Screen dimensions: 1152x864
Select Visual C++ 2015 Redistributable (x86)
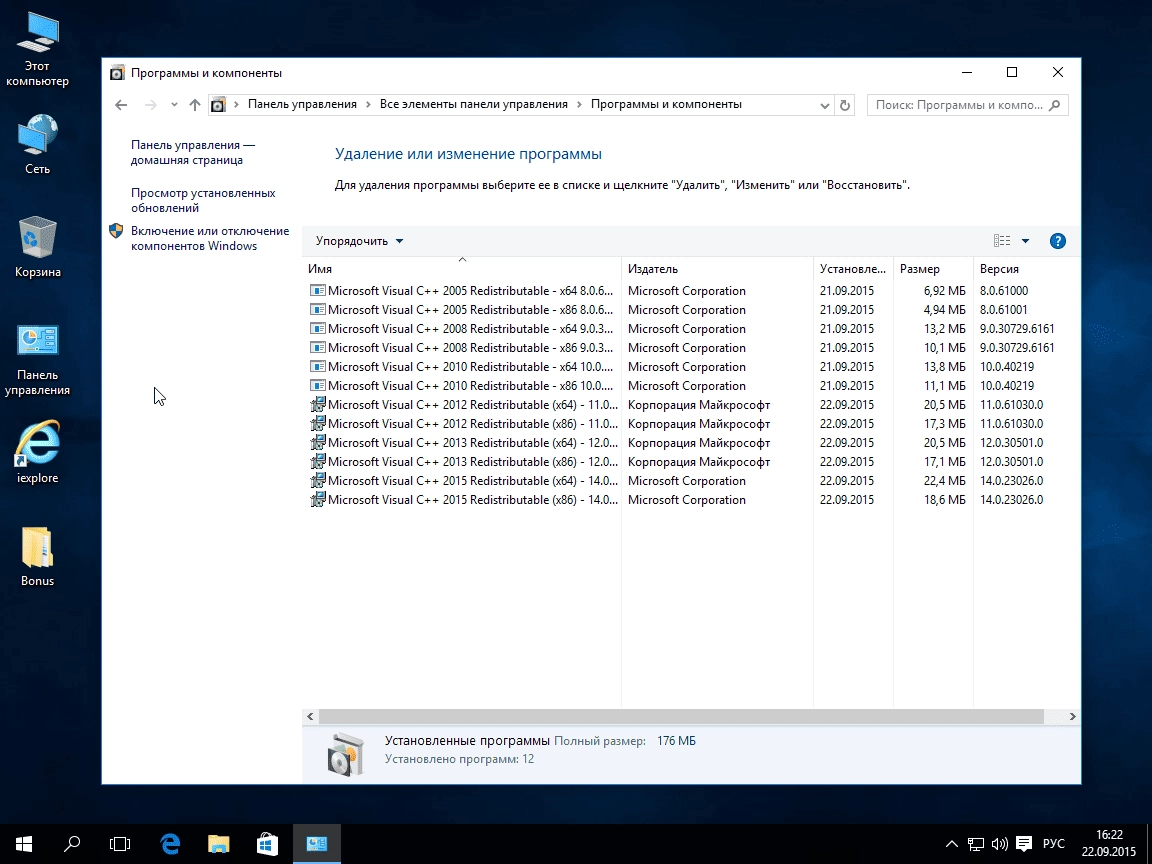click(x=691, y=500)
